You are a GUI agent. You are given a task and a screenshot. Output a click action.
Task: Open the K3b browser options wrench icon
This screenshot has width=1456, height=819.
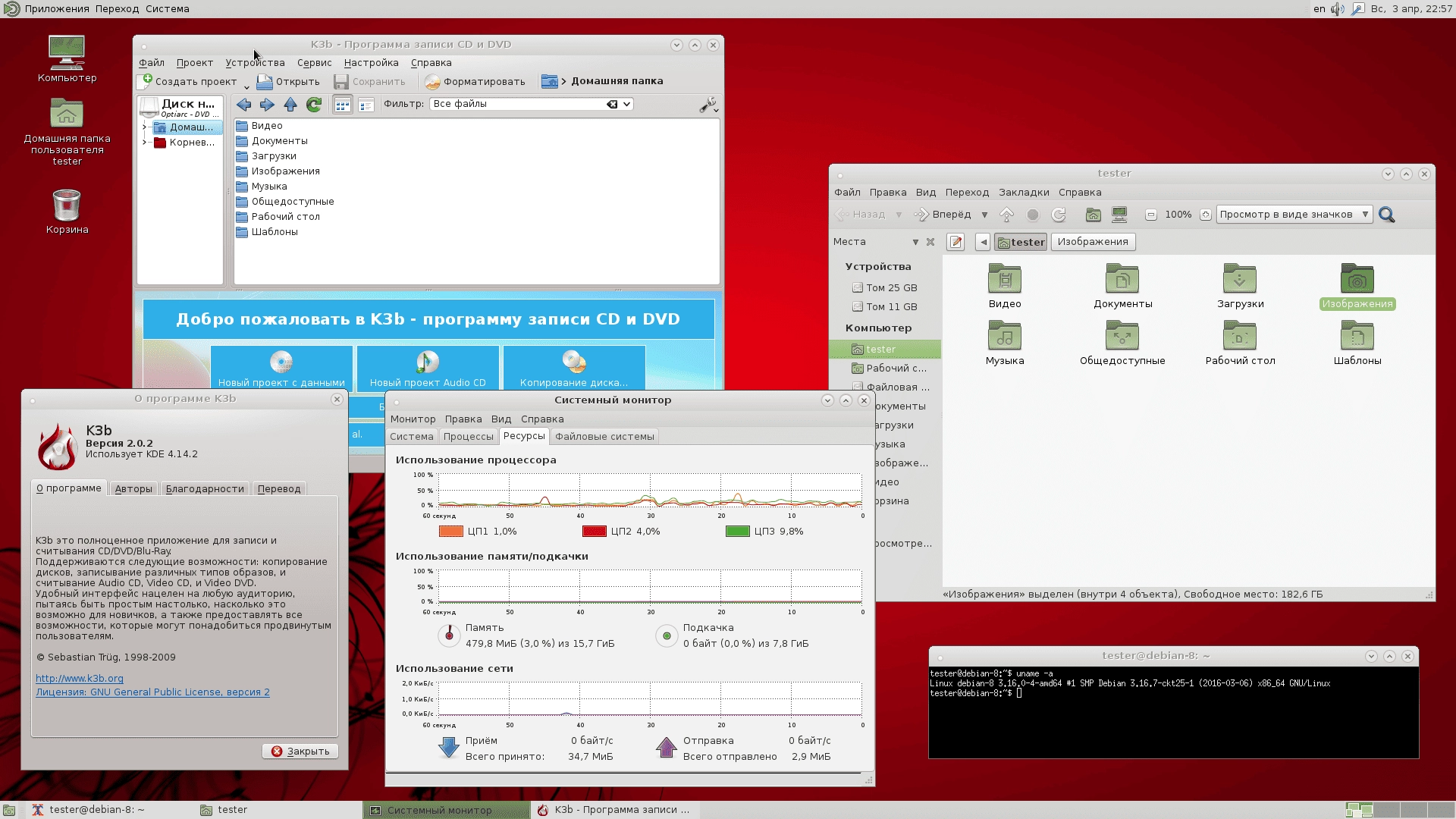pyautogui.click(x=708, y=105)
